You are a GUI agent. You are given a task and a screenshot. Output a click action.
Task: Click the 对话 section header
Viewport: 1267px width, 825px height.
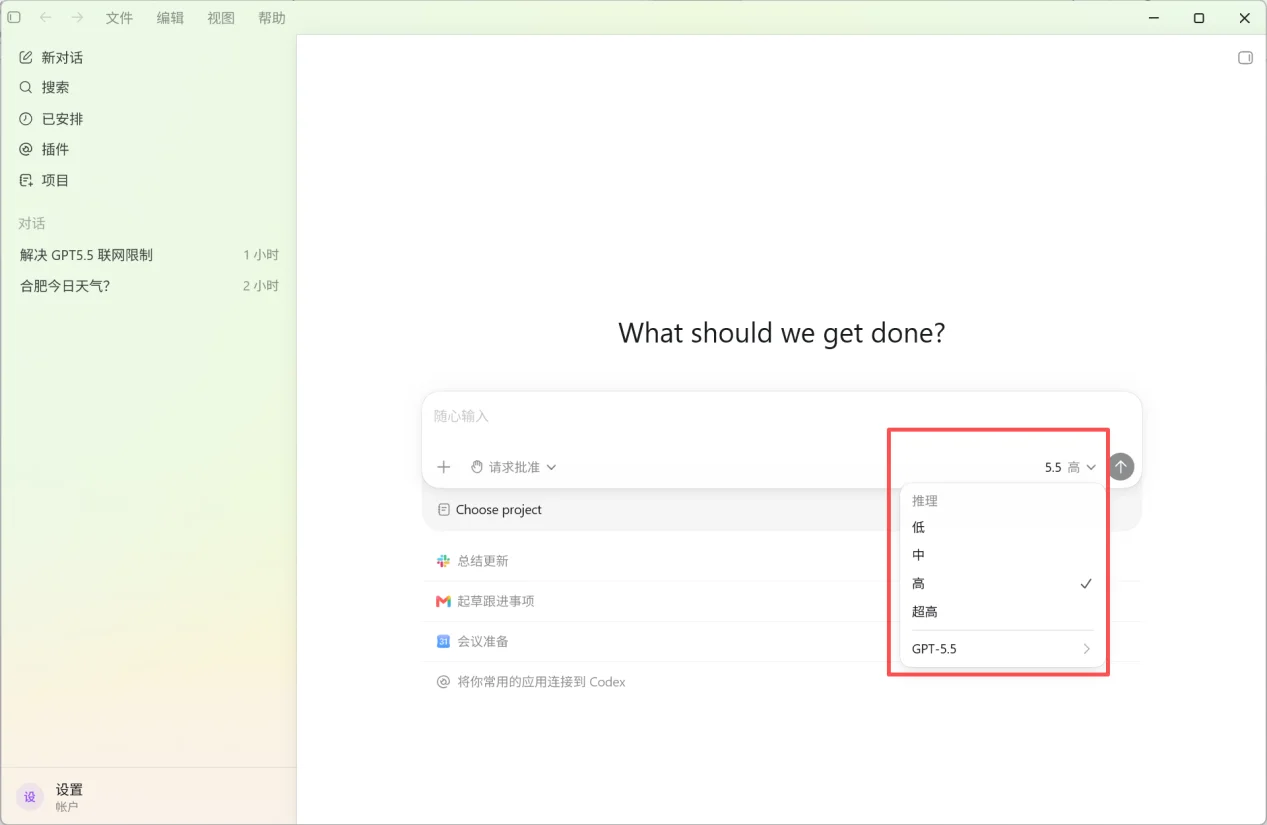pyautogui.click(x=32, y=223)
